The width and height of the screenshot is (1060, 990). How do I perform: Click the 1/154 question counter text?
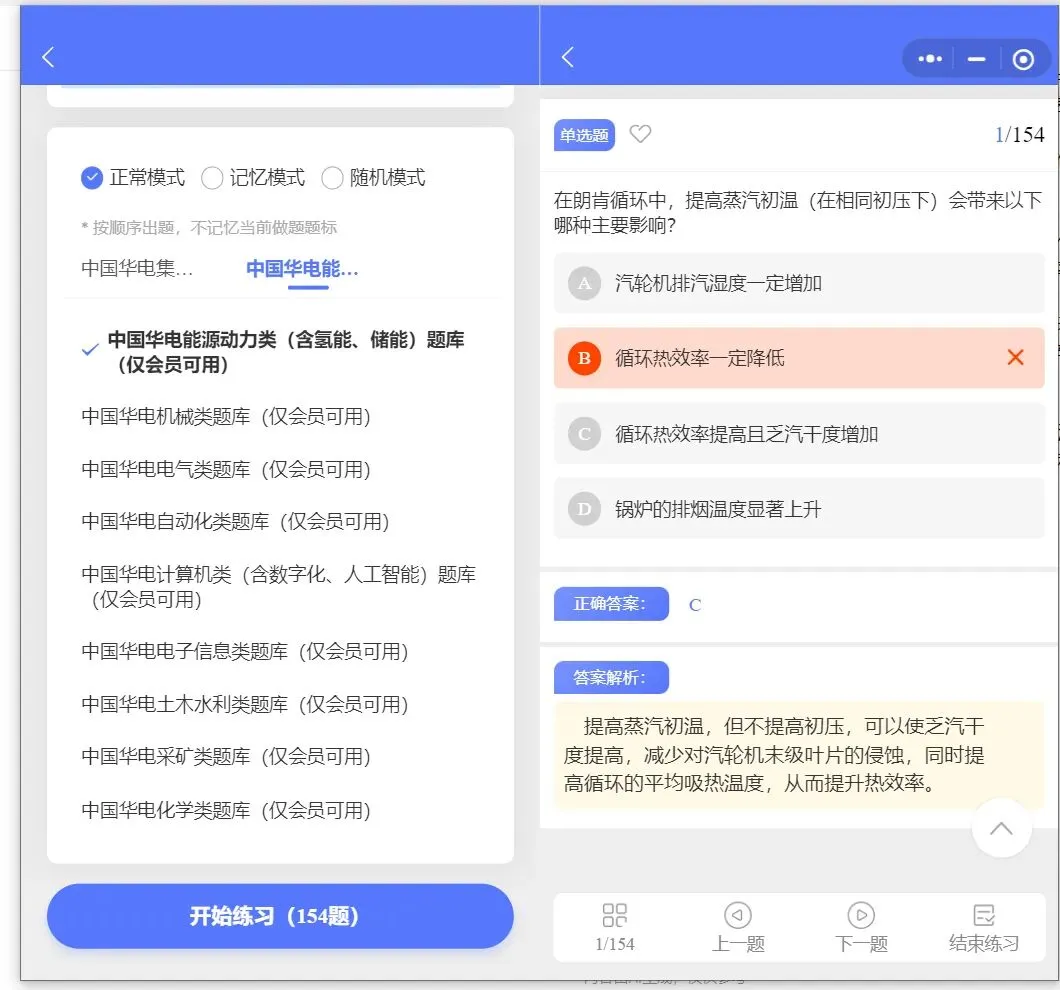click(x=1019, y=135)
